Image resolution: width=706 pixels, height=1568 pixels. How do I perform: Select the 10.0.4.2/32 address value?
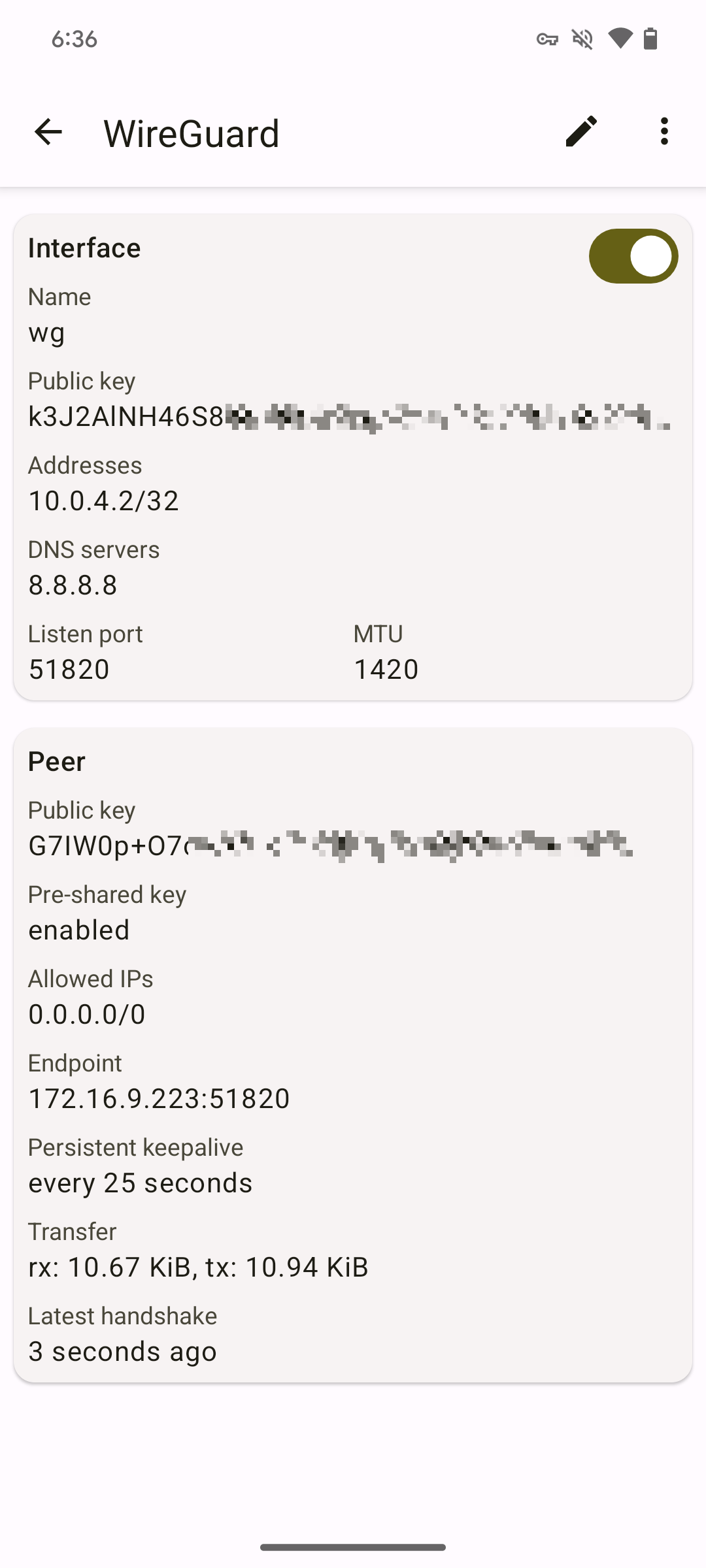click(x=103, y=501)
